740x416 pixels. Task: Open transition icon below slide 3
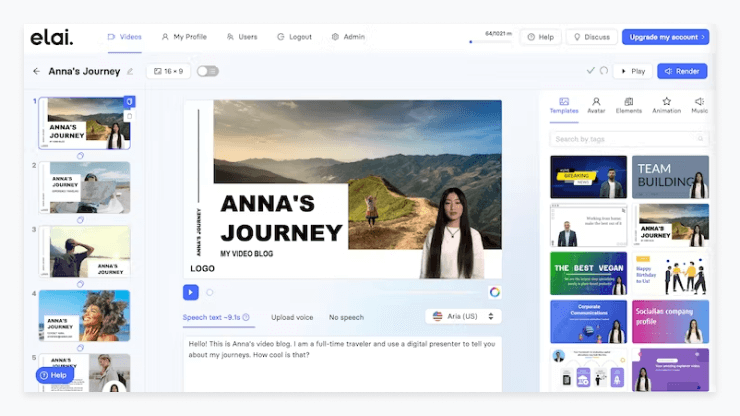click(80, 284)
